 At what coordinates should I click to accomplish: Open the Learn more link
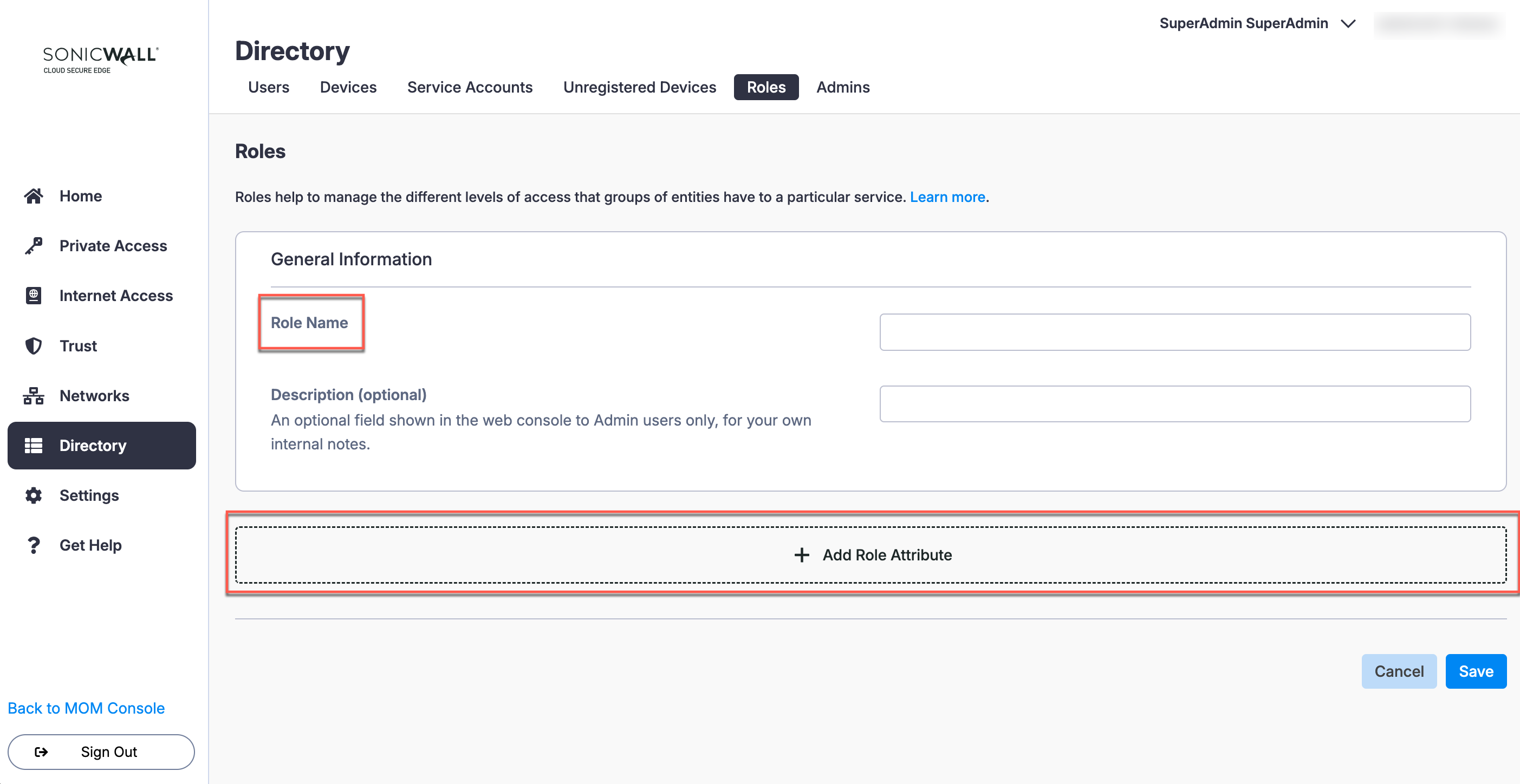[947, 197]
